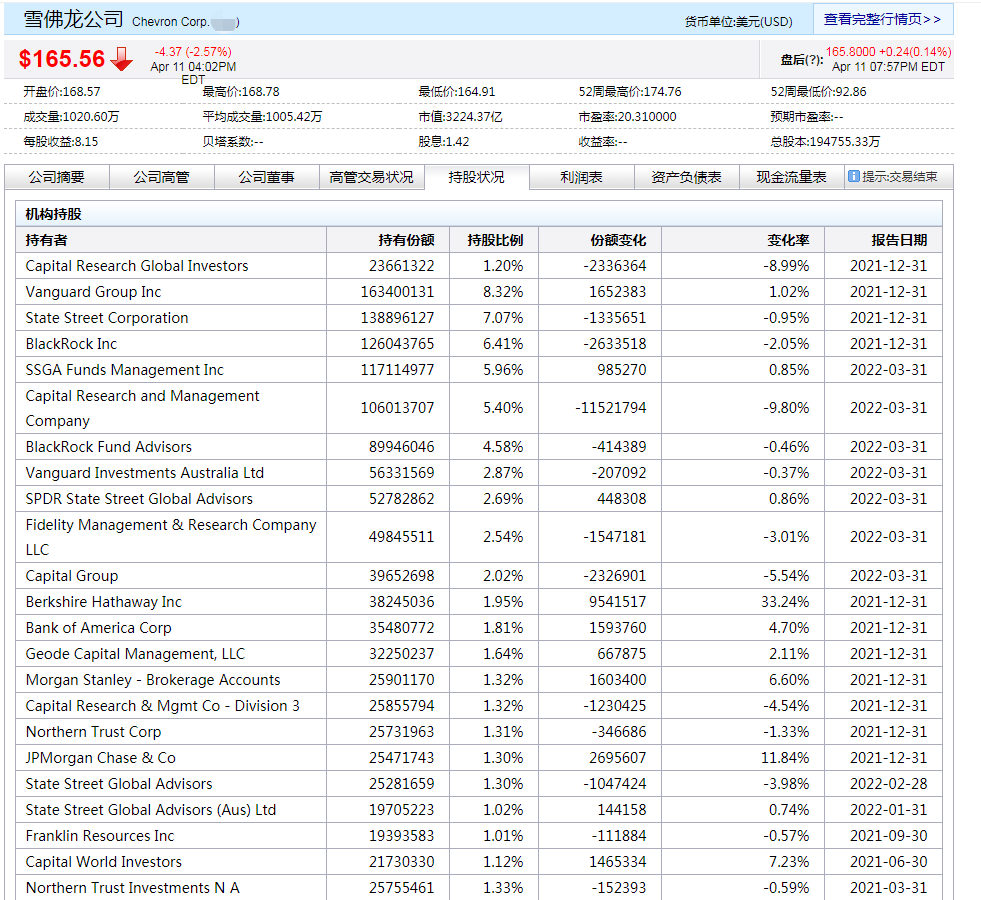Go to the 高管交易状况 tab
This screenshot has width=981, height=900.
(x=372, y=177)
